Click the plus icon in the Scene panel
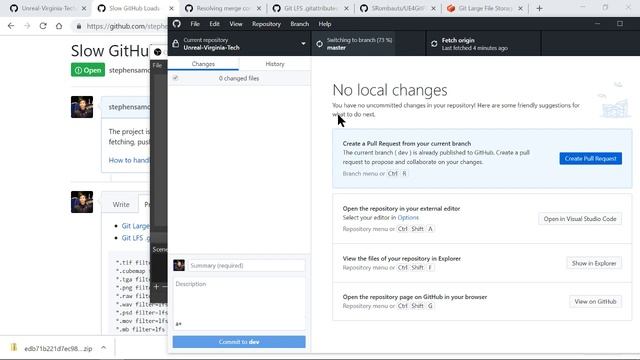Screen dimensions: 640x360 (156, 287)
